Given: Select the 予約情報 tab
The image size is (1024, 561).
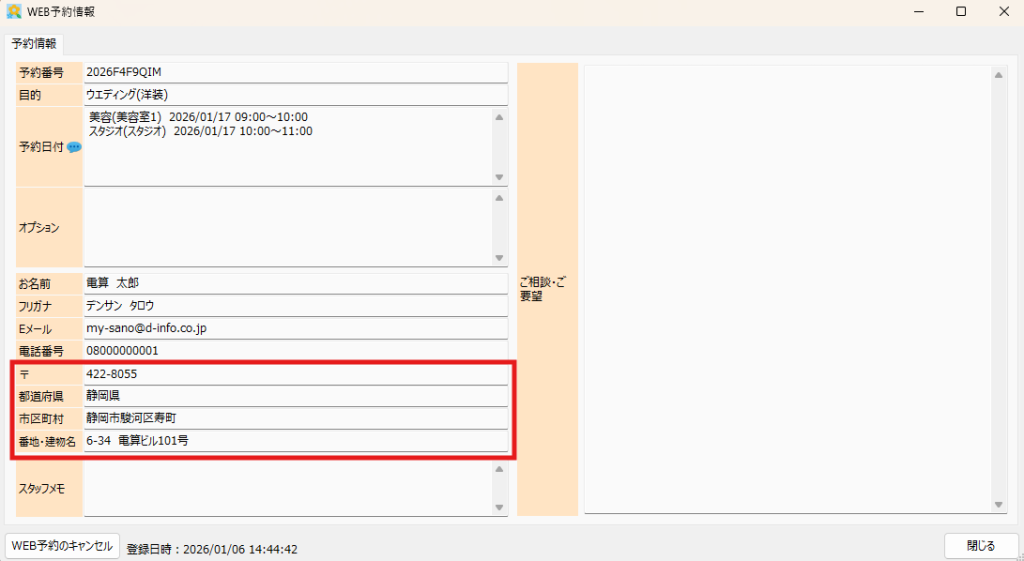Looking at the screenshot, I should (x=34, y=44).
